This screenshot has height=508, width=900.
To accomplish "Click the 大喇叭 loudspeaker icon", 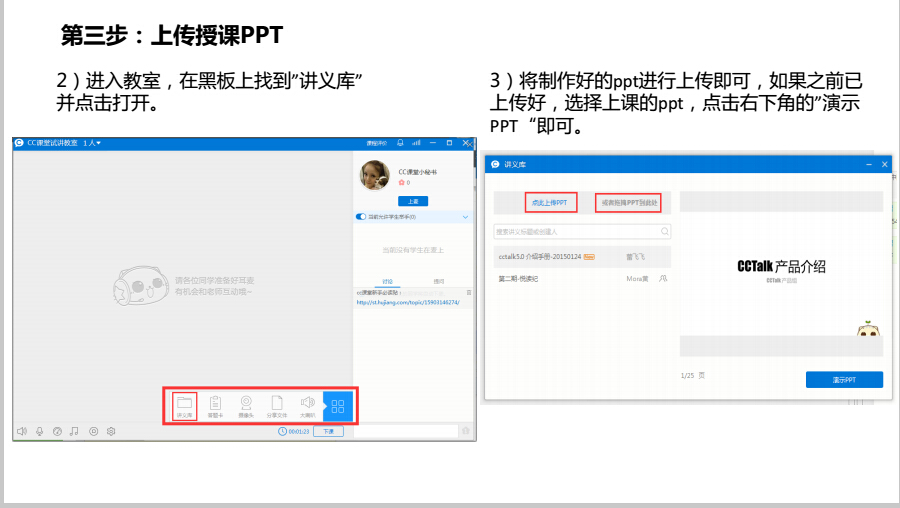I will click(x=308, y=405).
